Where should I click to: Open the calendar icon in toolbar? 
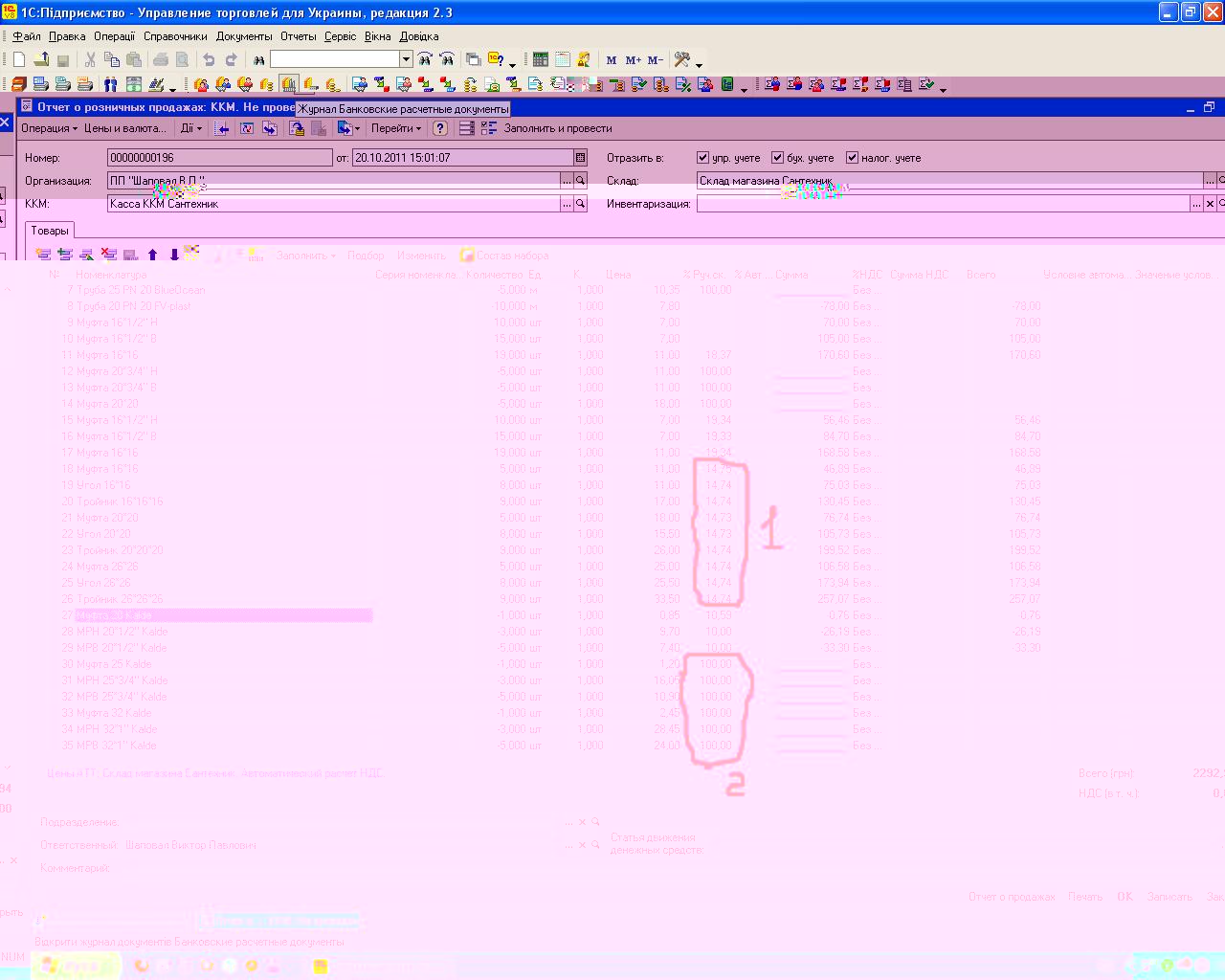563,59
